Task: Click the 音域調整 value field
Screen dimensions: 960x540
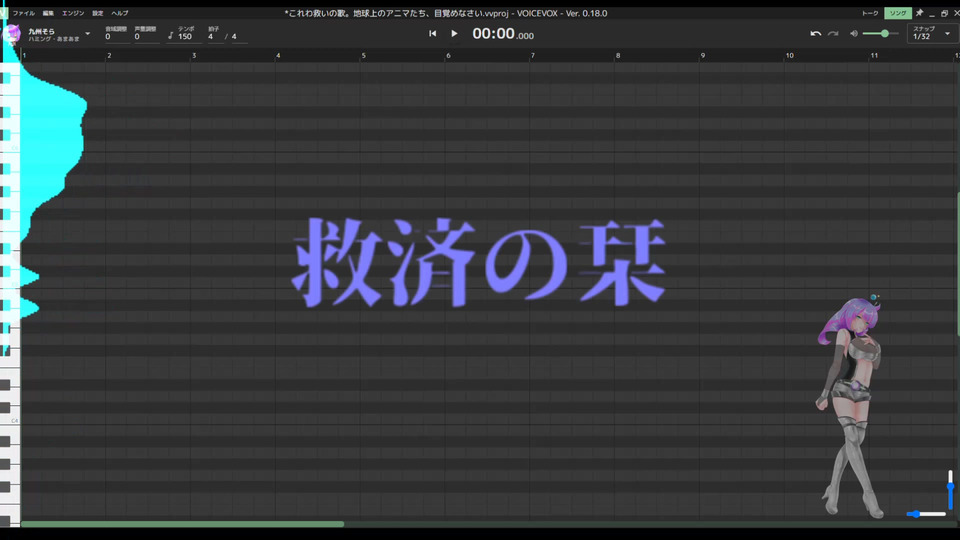Action: pyautogui.click(x=116, y=37)
